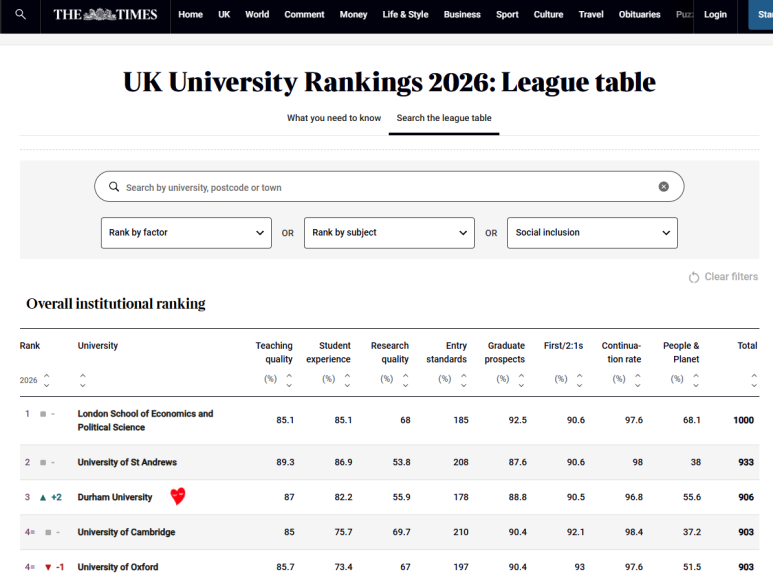Expand the Social inclusion dropdown
Image resolution: width=773 pixels, height=574 pixels.
coord(592,233)
